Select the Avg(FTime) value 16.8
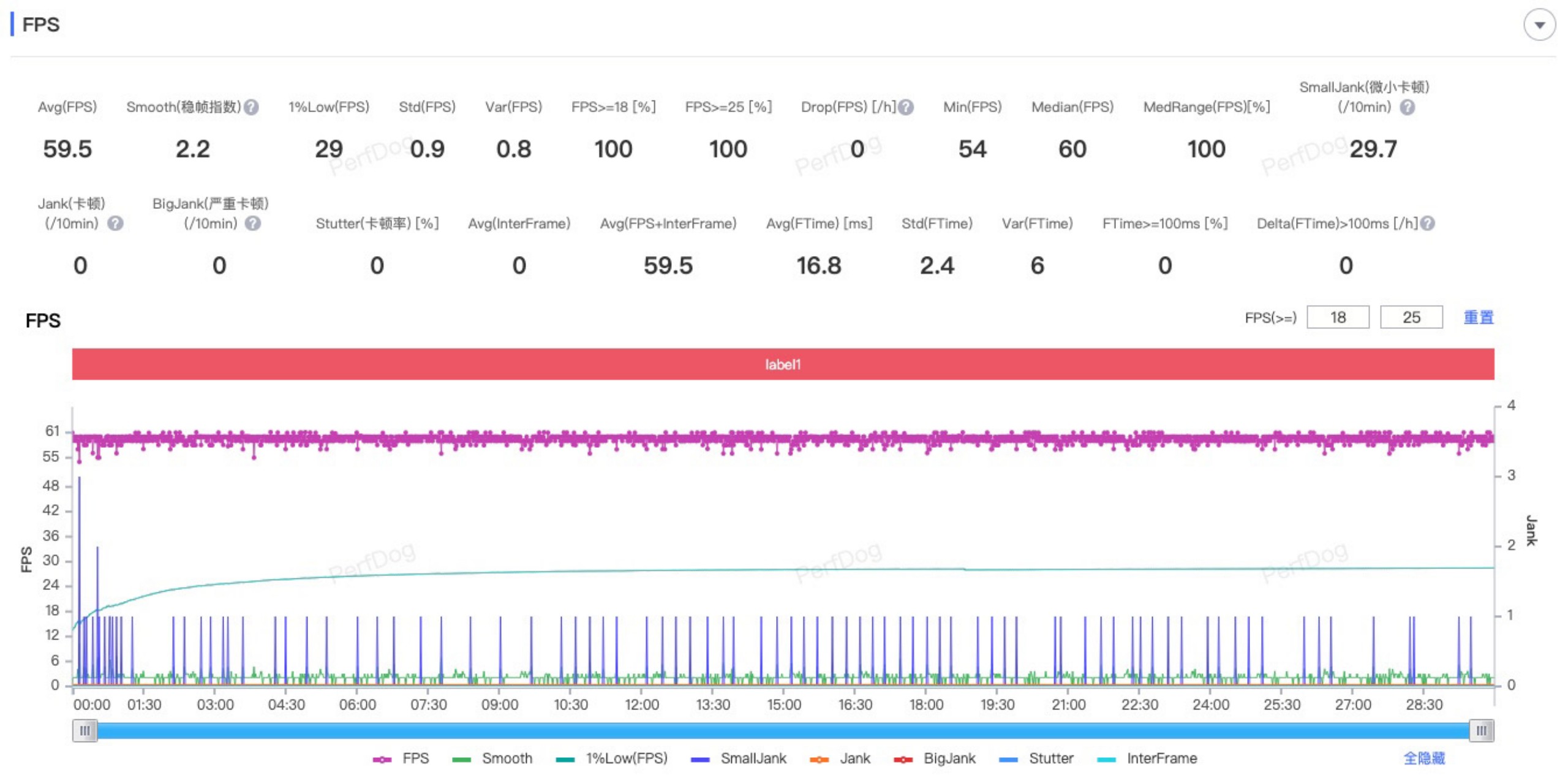Image resolution: width=1568 pixels, height=775 pixels. pyautogui.click(x=818, y=265)
